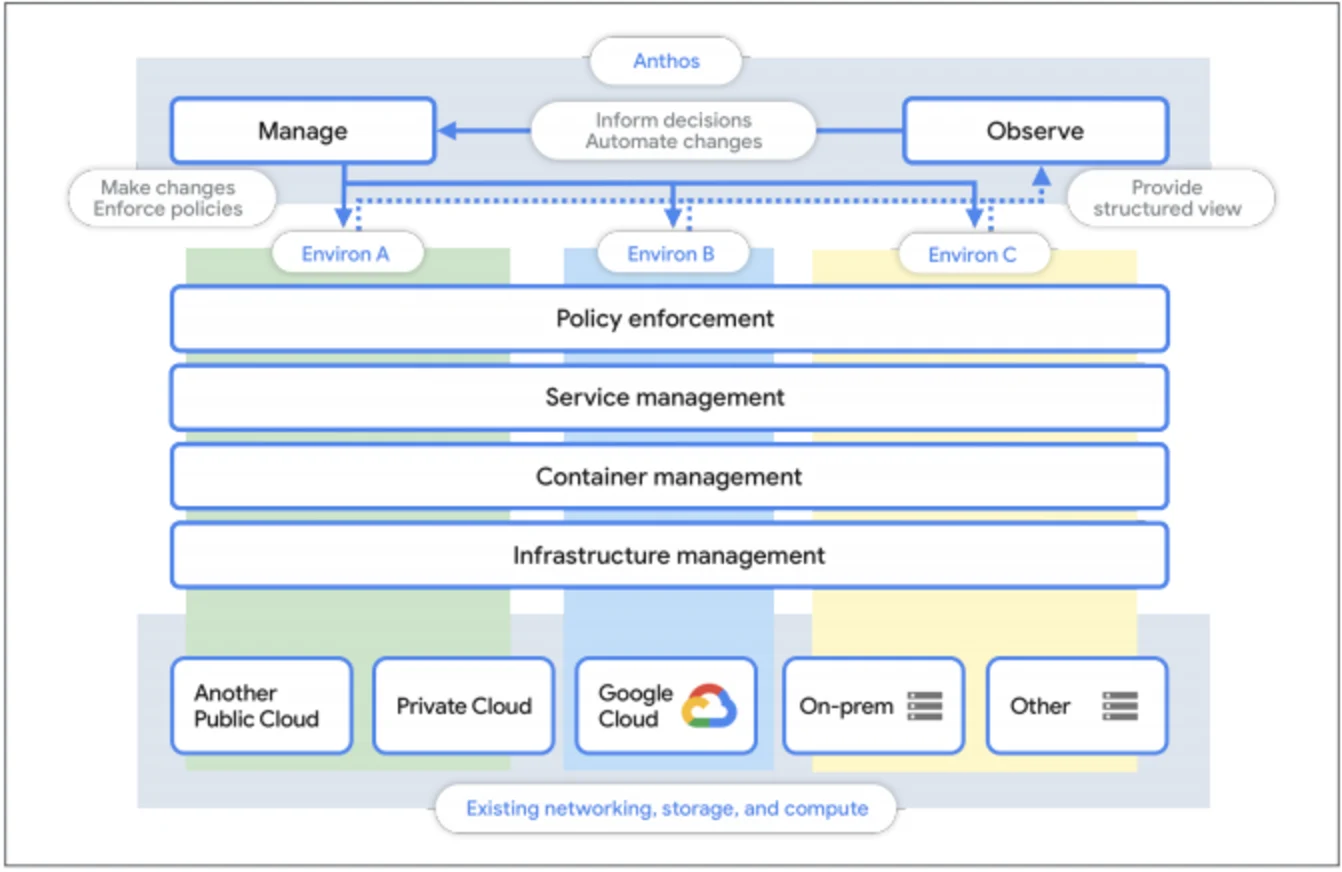Select the Policy enforcement layer
1342x872 pixels.
[669, 319]
